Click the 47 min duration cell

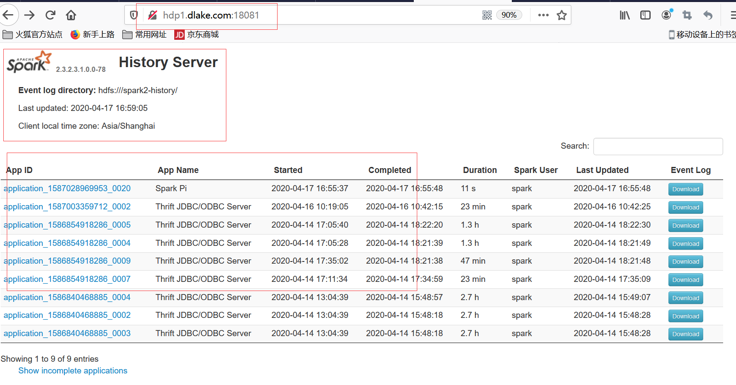(473, 261)
